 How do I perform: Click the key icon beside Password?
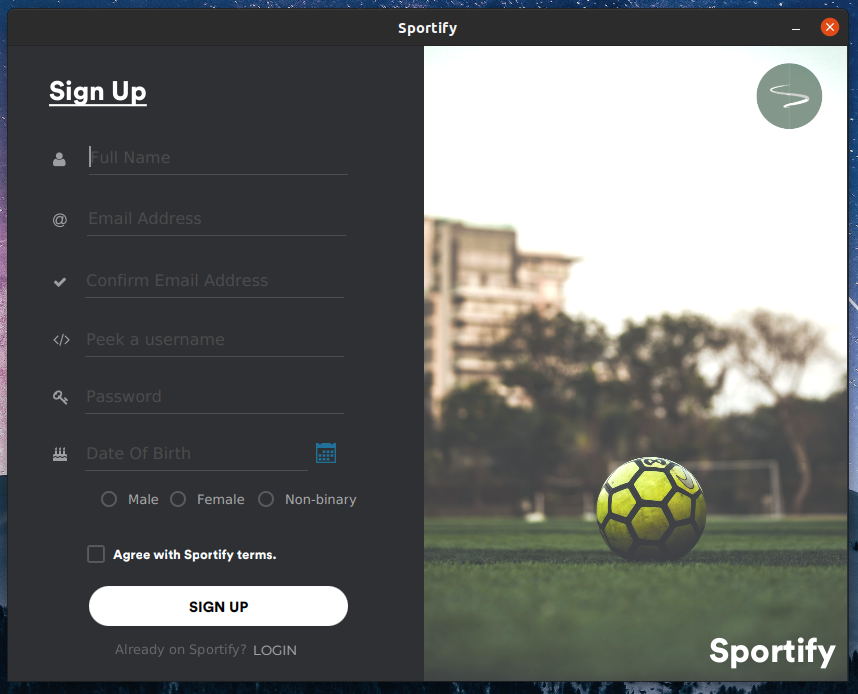pos(60,397)
